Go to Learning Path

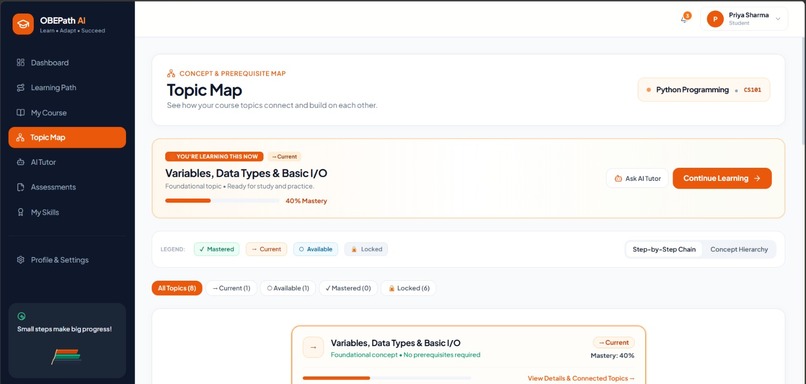tap(67, 88)
